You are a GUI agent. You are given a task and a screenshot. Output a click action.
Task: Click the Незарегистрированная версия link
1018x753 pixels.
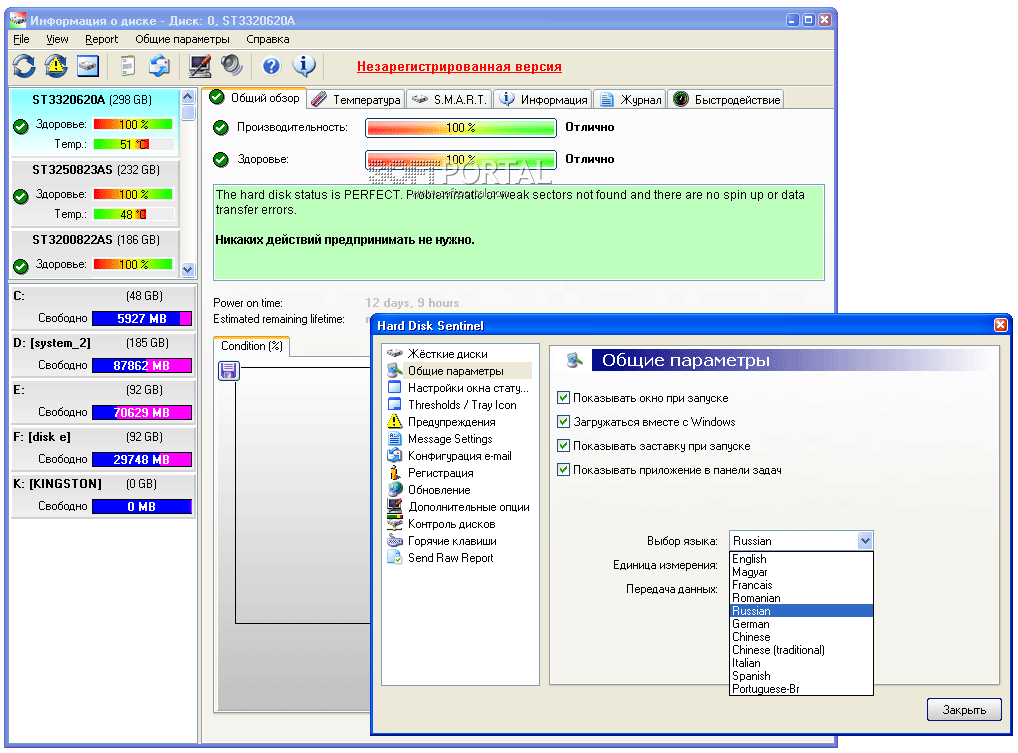pyautogui.click(x=459, y=66)
